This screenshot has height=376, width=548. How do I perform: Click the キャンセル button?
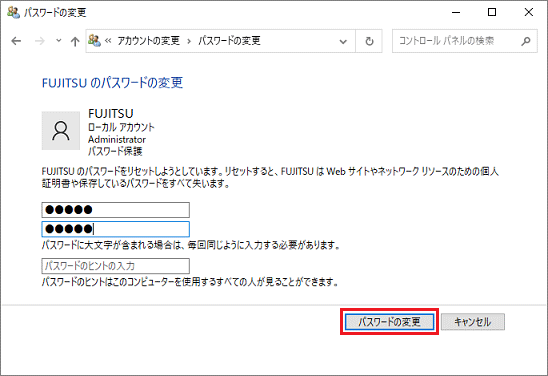coord(473,321)
